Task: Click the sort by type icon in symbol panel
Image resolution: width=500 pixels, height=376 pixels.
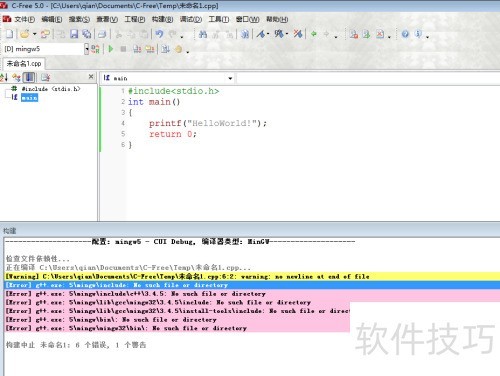Action: point(16,77)
